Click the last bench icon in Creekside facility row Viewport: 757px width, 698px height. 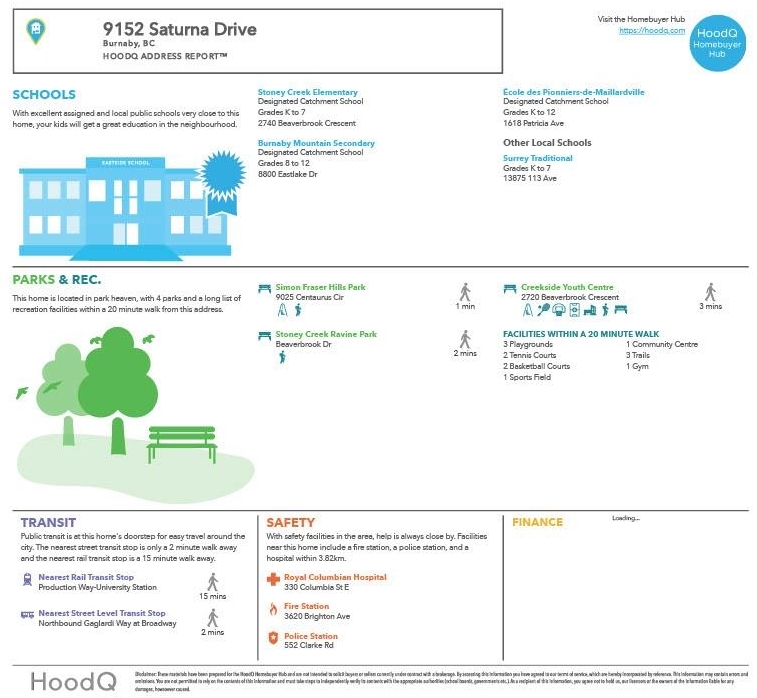coord(621,310)
